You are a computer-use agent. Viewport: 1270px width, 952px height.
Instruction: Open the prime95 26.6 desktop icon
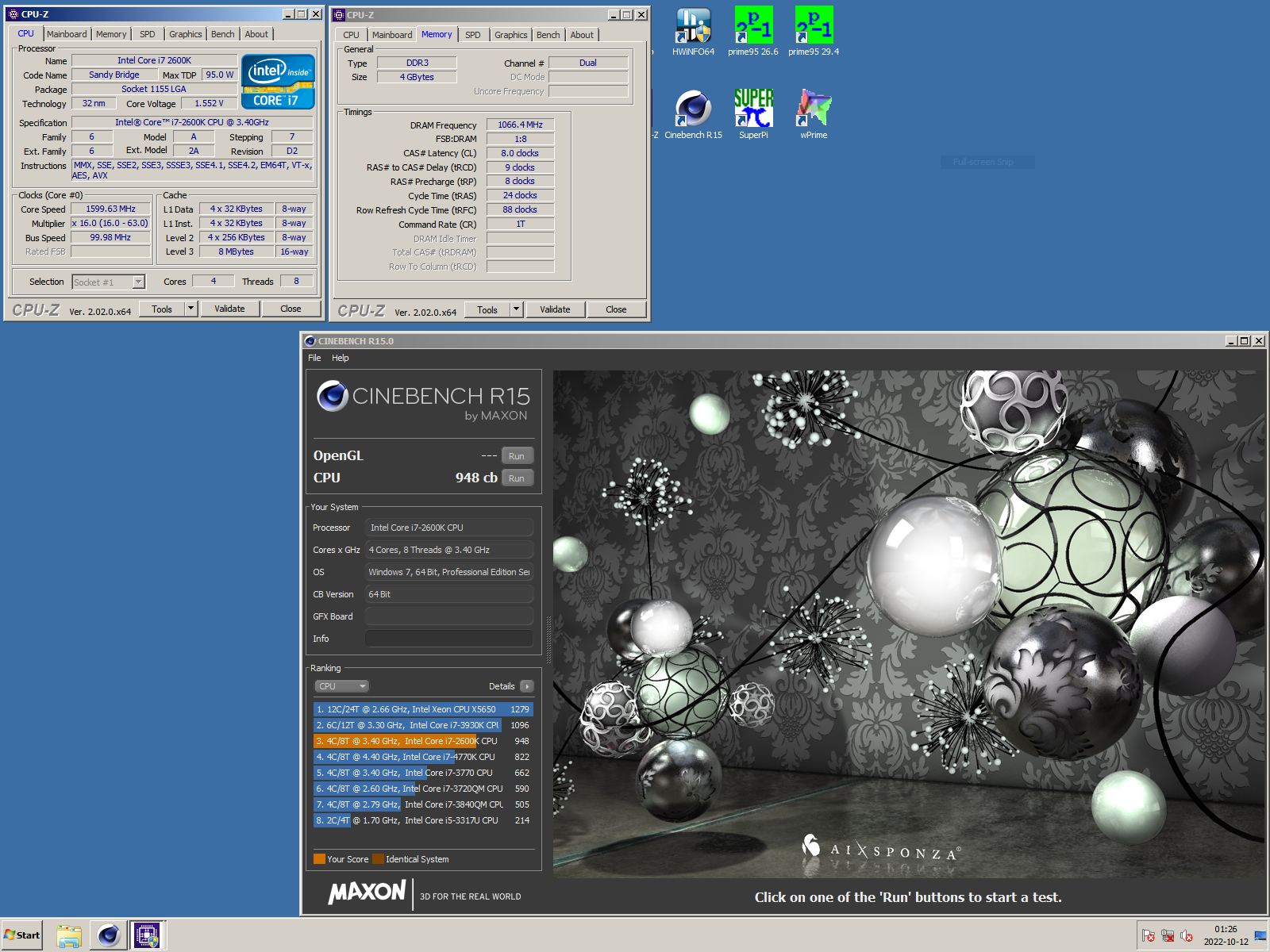pos(753,32)
